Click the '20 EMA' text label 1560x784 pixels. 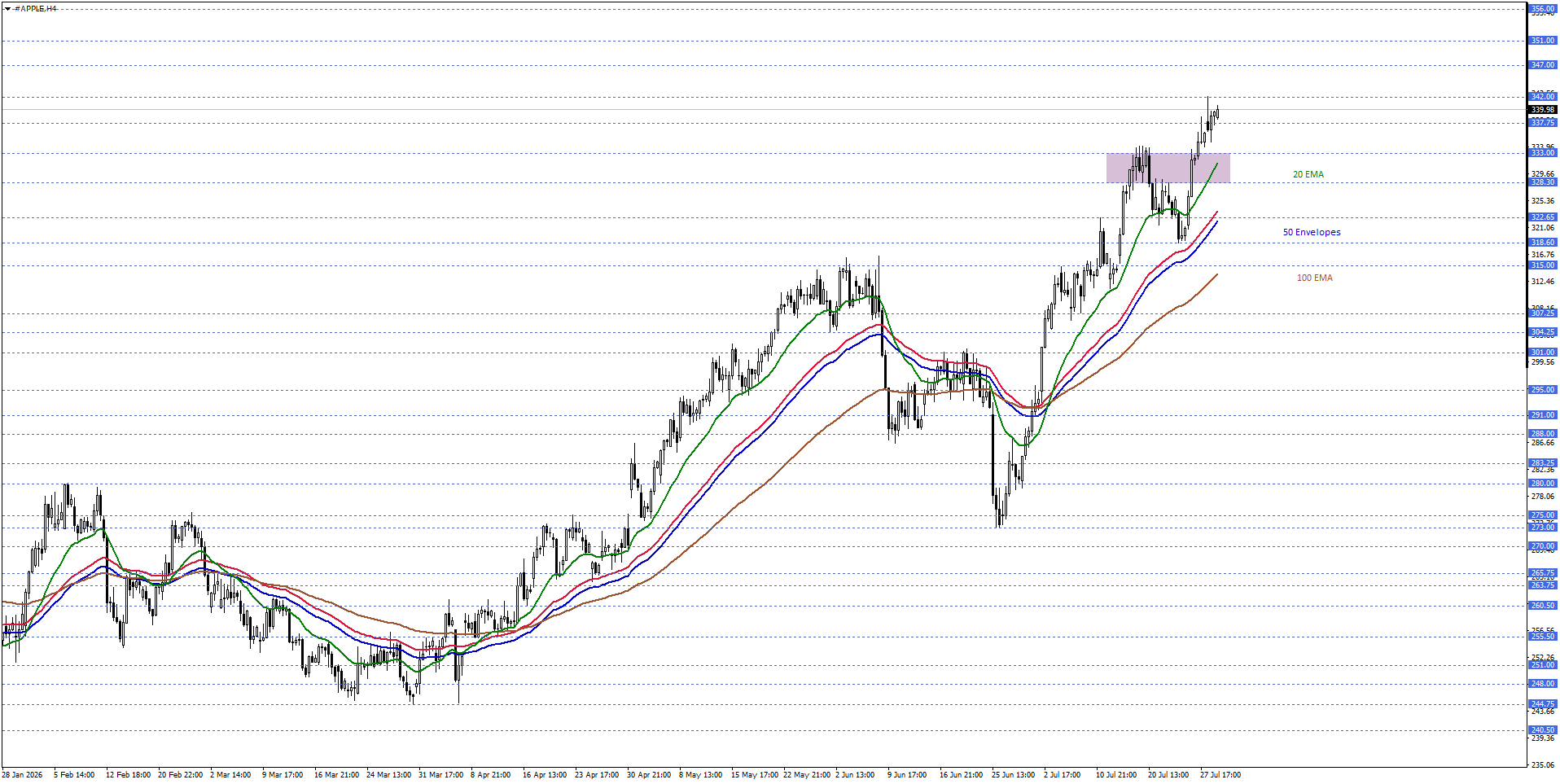click(1308, 174)
